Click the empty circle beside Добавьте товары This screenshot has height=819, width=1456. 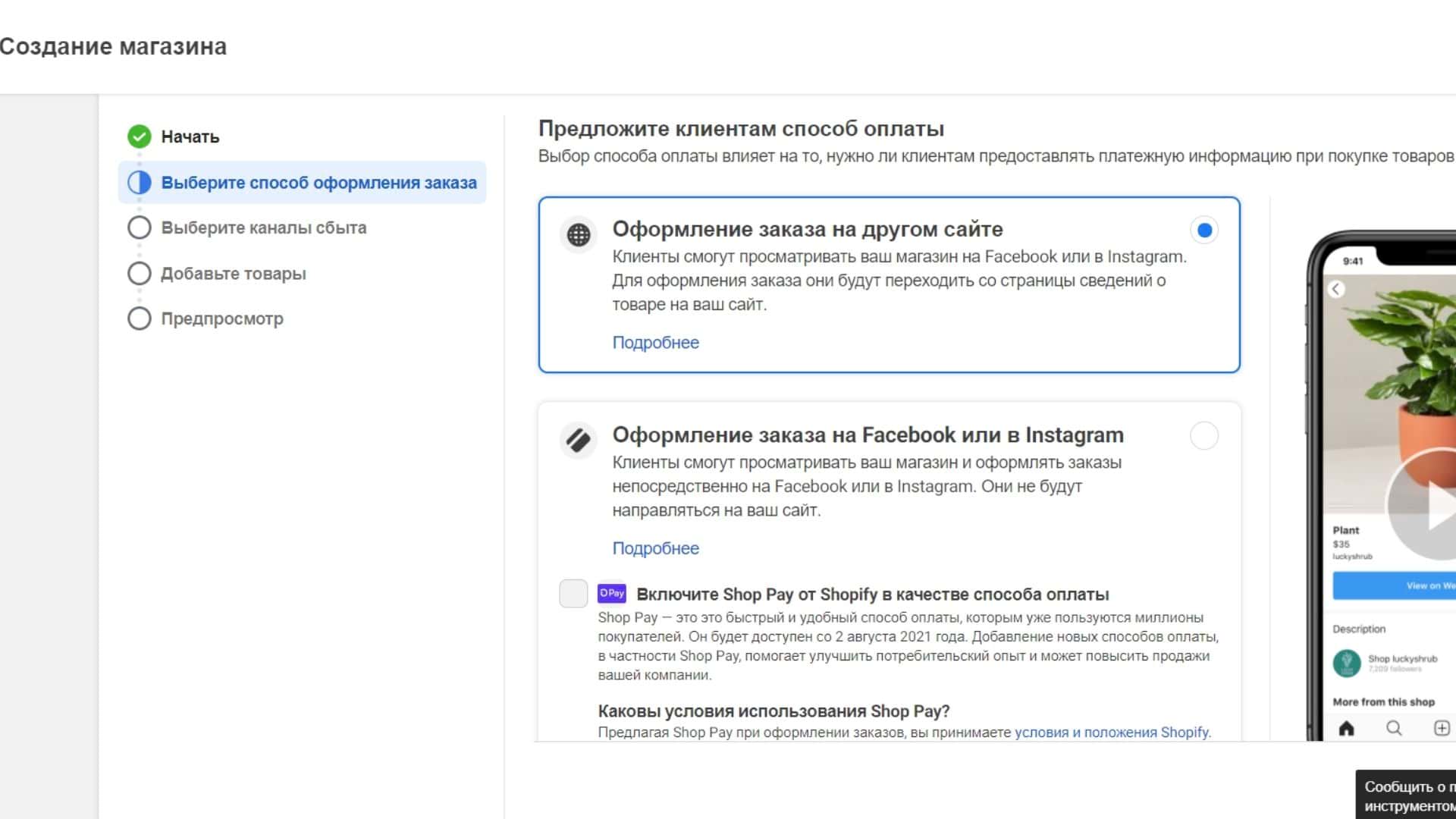[139, 274]
